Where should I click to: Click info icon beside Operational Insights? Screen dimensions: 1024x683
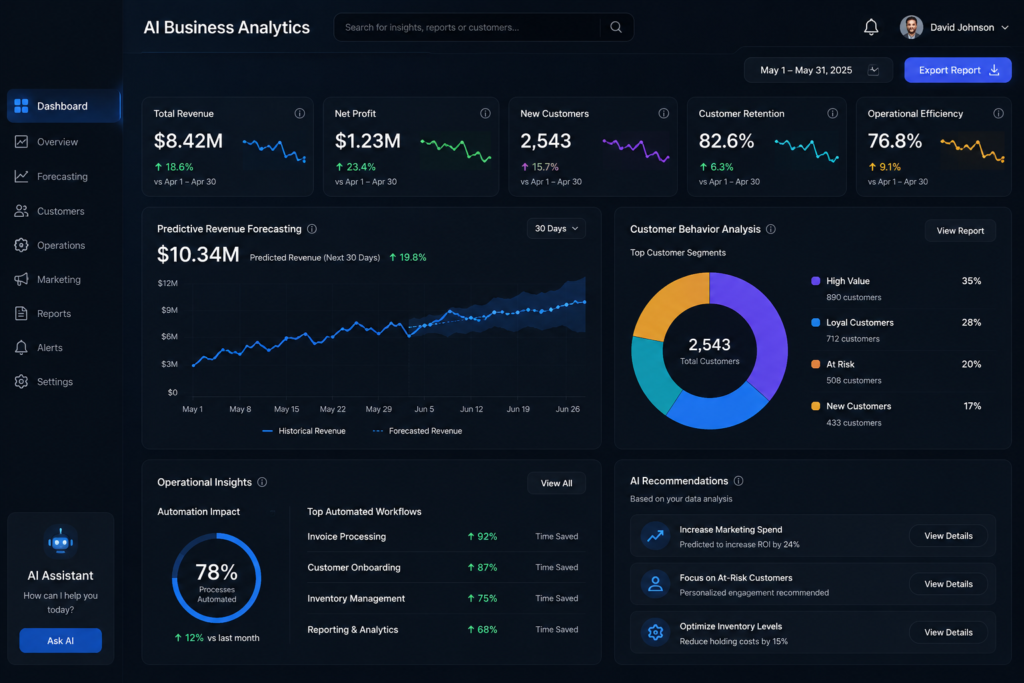tap(262, 483)
